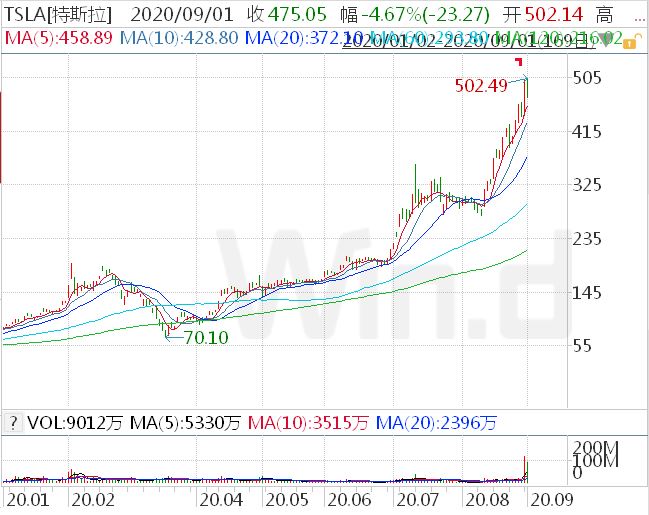Click the date 2020/09/01 in the header
The height and width of the screenshot is (515, 649).
[x=182, y=15]
